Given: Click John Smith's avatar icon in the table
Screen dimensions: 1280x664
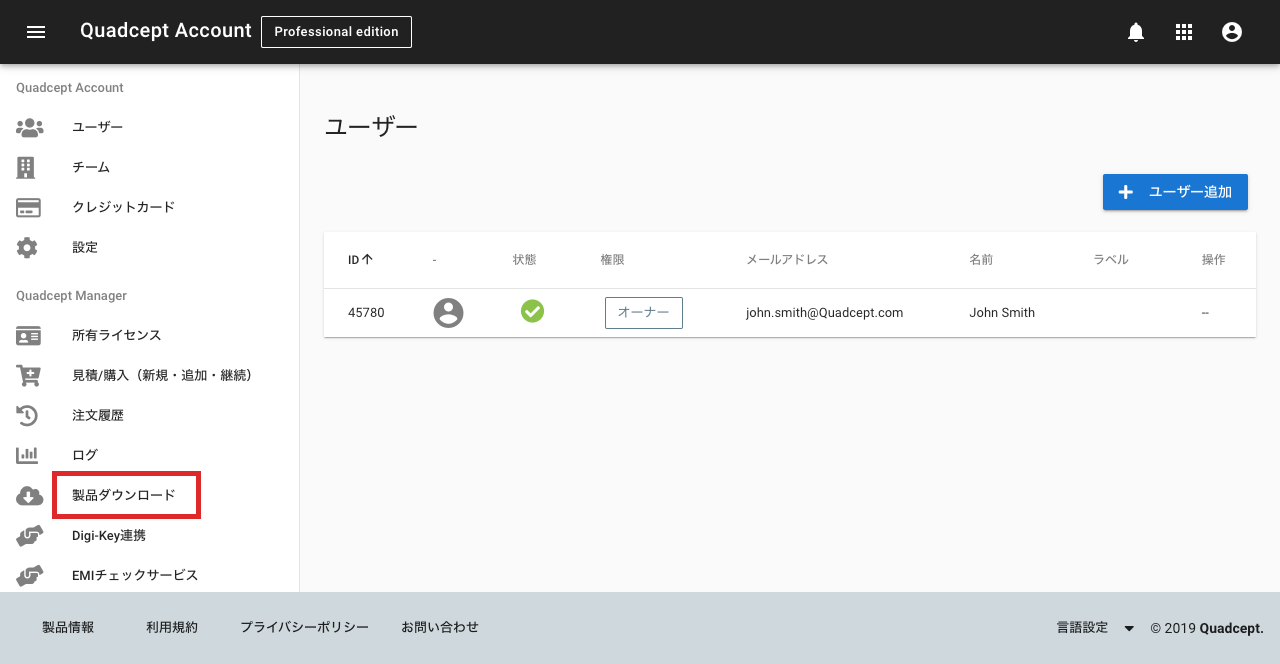Looking at the screenshot, I should 448,312.
